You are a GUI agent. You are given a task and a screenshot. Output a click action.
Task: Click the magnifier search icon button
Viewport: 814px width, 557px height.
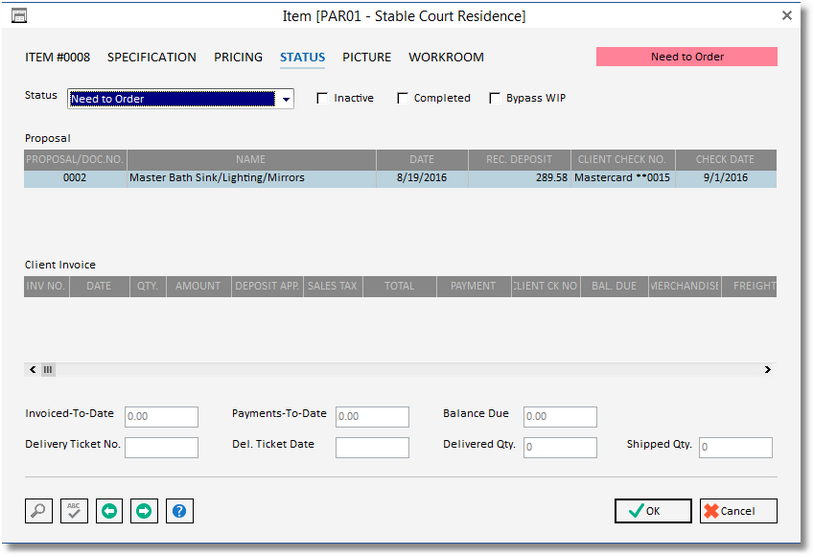click(39, 511)
